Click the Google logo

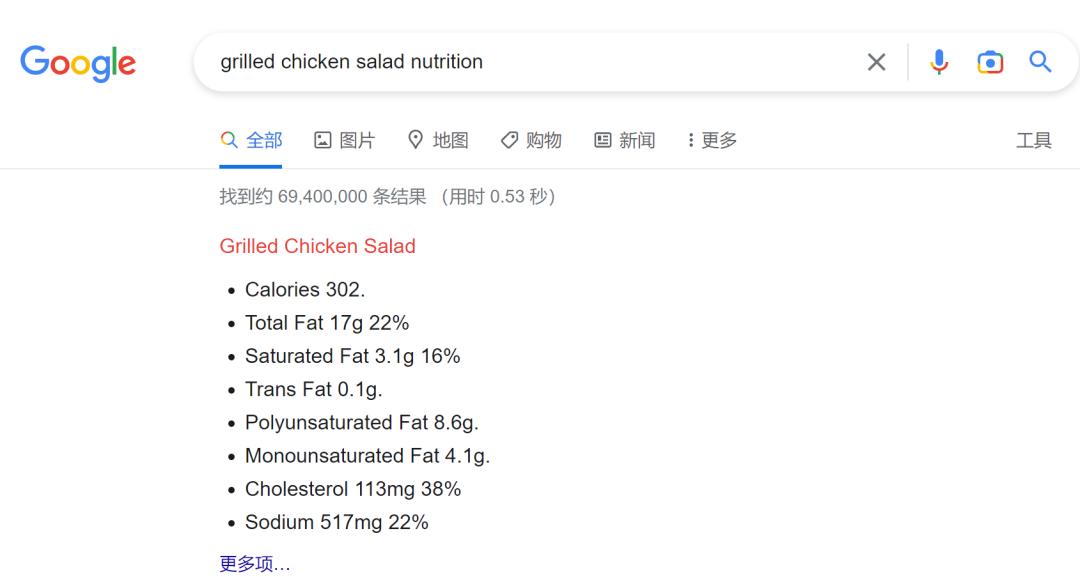click(x=78, y=63)
